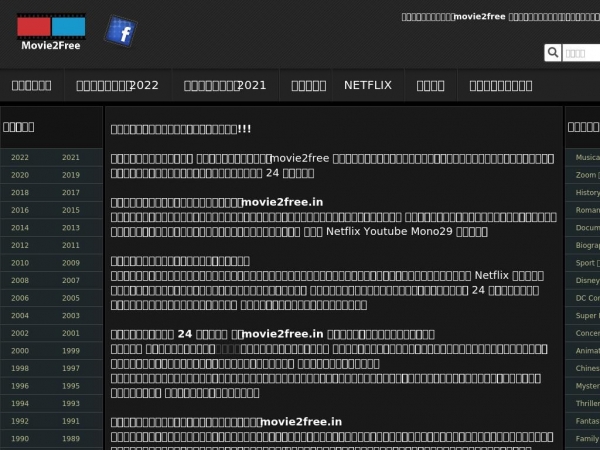
Task: Open the Fantasy category link
Action: (x=587, y=421)
